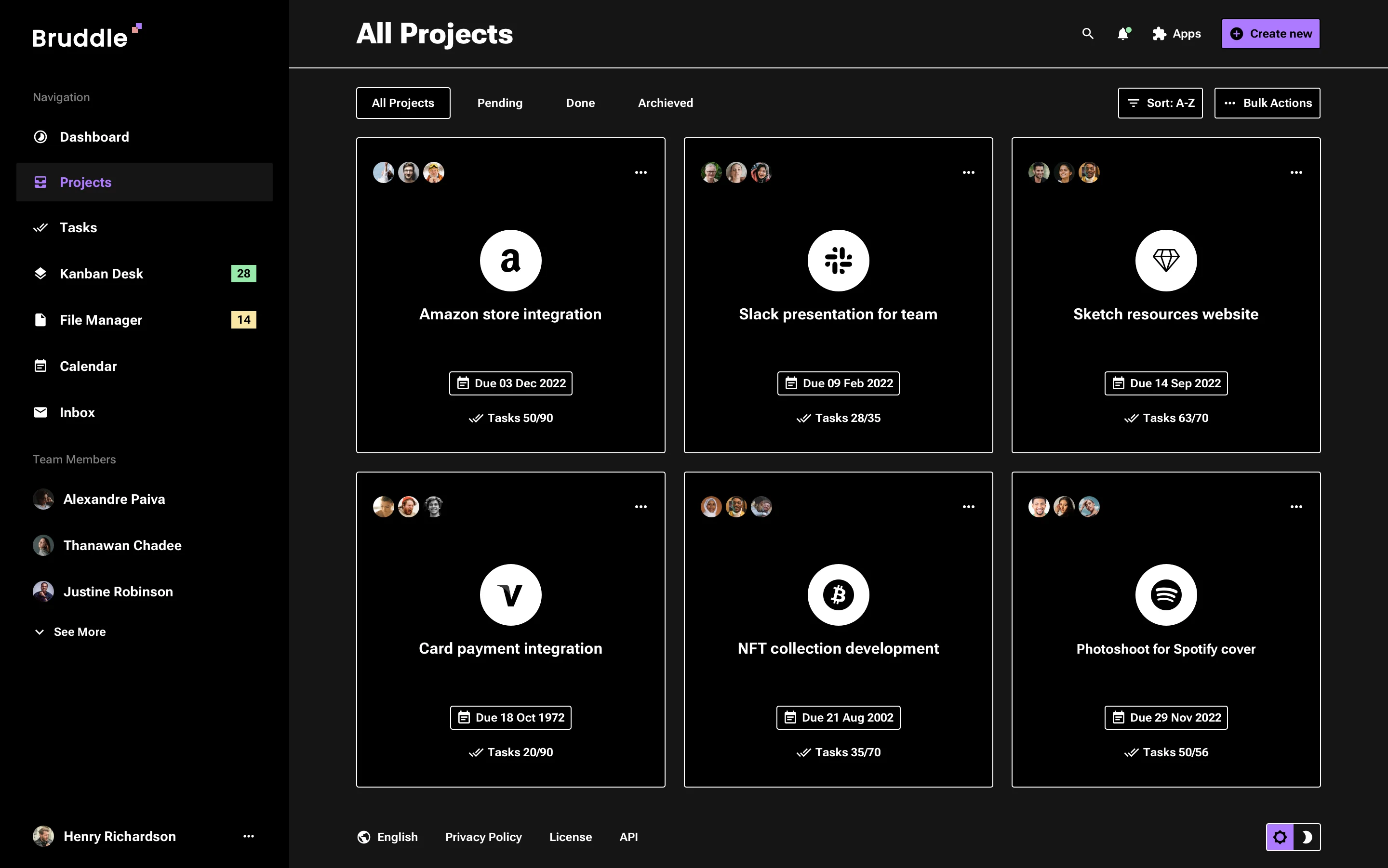Image resolution: width=1388 pixels, height=868 pixels.
Task: Click the Calendar sidebar icon
Action: click(x=40, y=366)
